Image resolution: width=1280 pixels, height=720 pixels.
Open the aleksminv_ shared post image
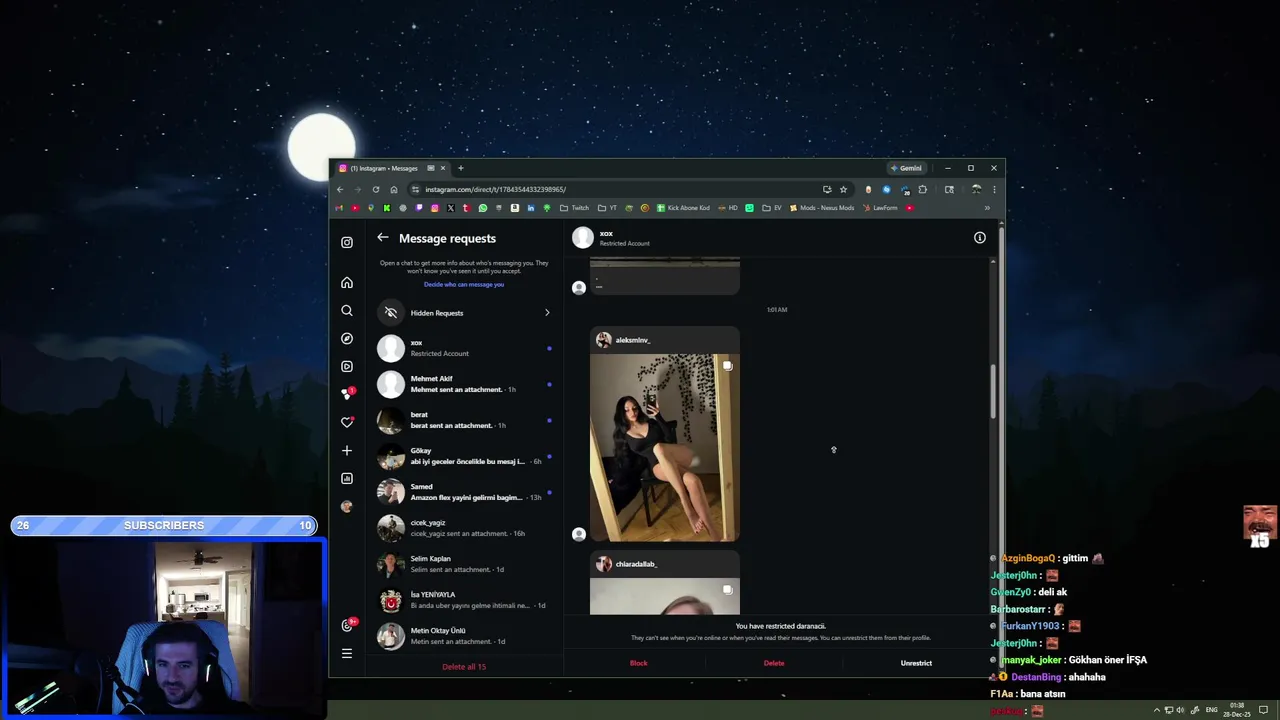[x=665, y=447]
